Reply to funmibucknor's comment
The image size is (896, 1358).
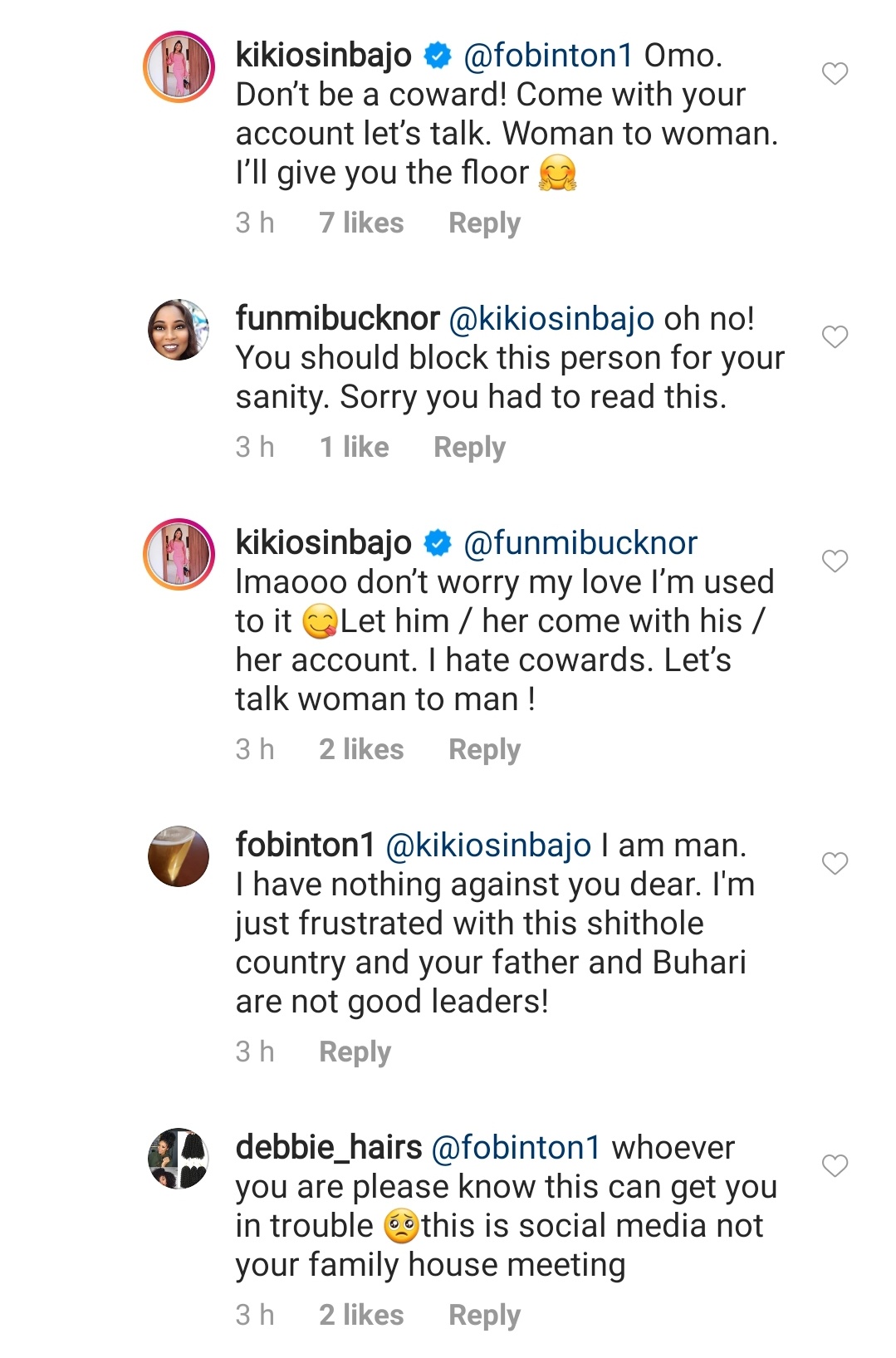(x=469, y=447)
